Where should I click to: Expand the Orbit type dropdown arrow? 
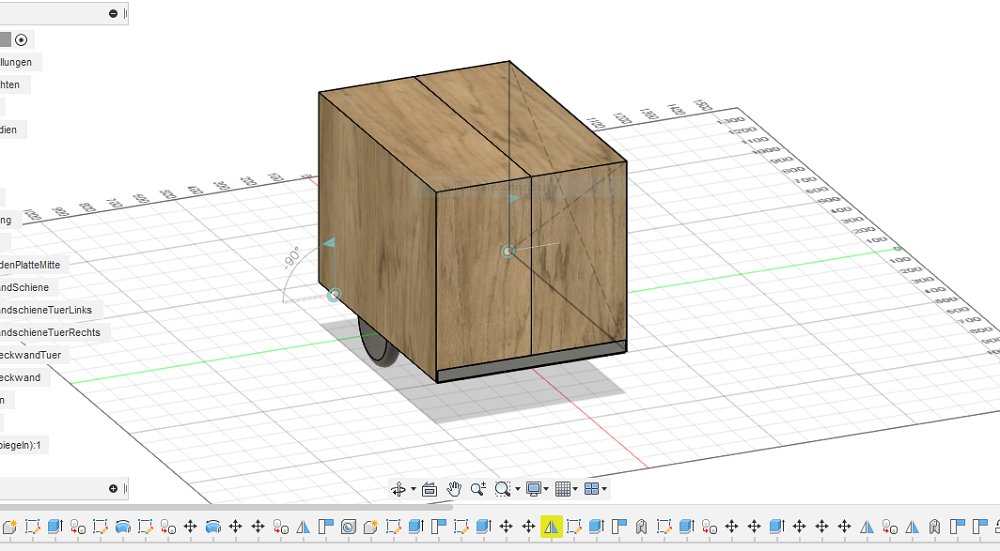[413, 490]
